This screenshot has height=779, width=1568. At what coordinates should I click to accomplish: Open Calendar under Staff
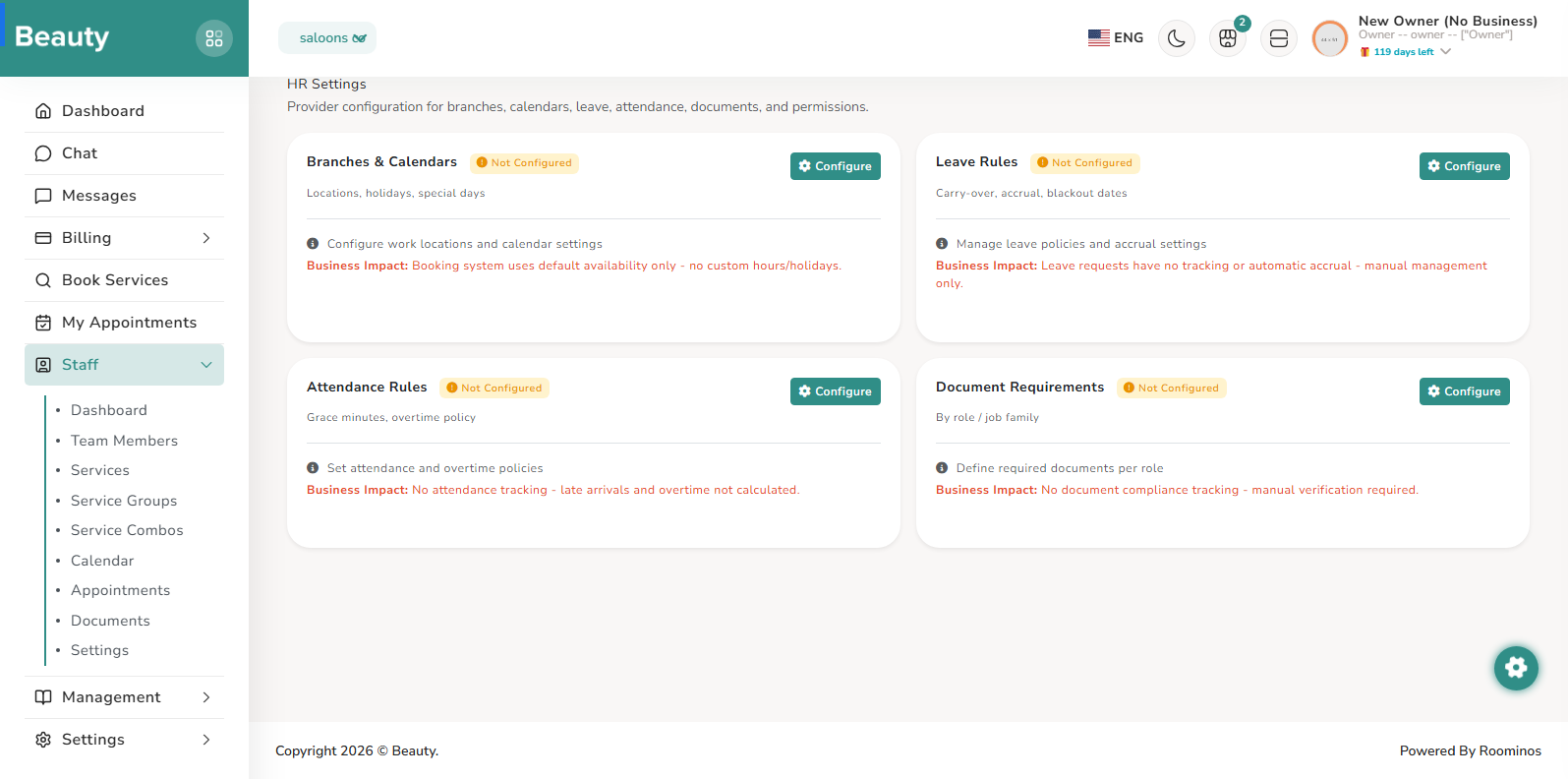click(x=102, y=561)
